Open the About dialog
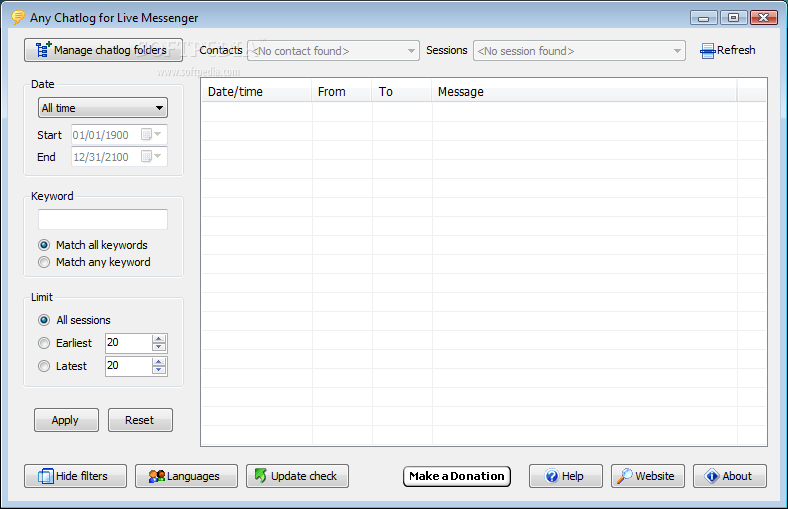This screenshot has width=788, height=509. [x=730, y=476]
